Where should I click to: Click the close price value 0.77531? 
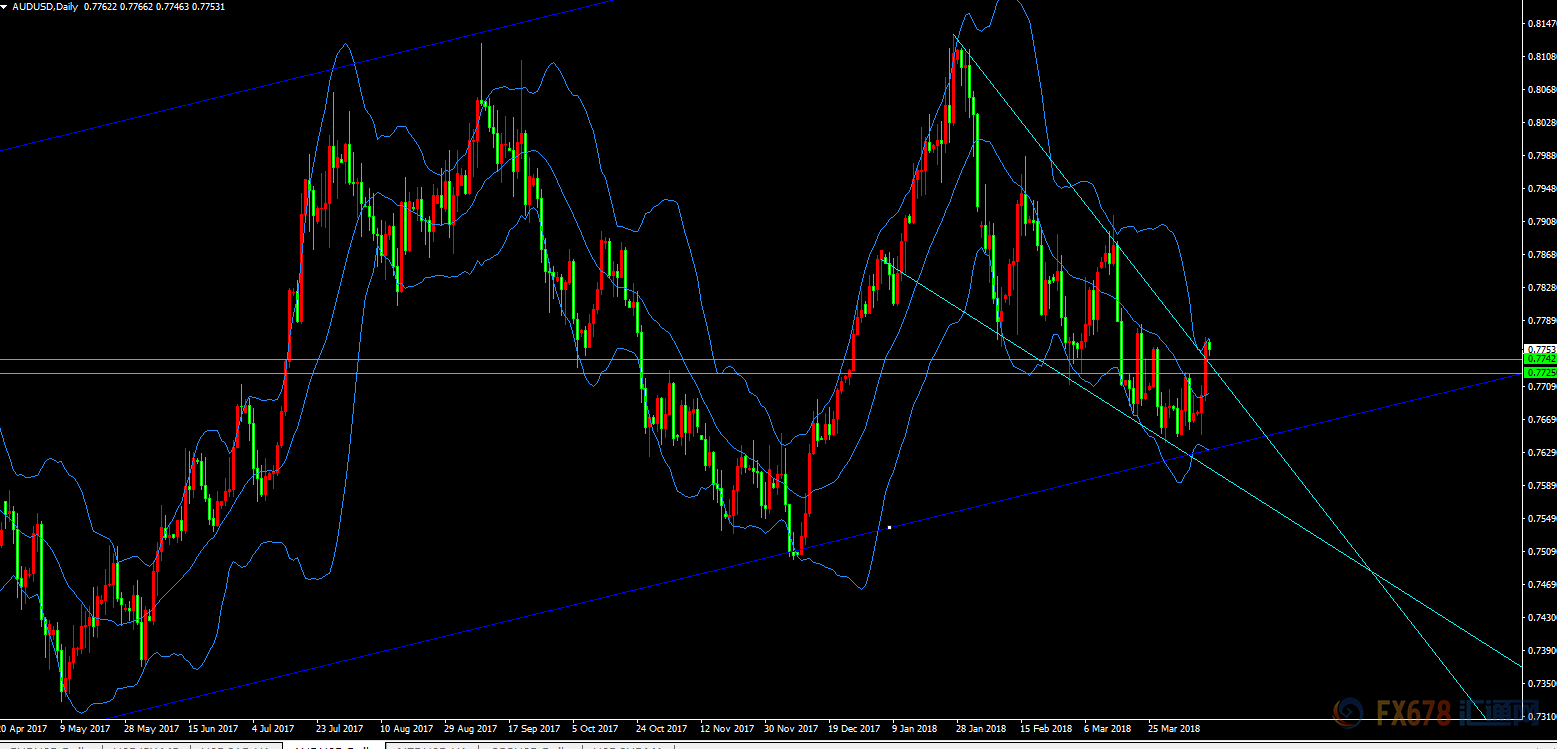pyautogui.click(x=209, y=6)
